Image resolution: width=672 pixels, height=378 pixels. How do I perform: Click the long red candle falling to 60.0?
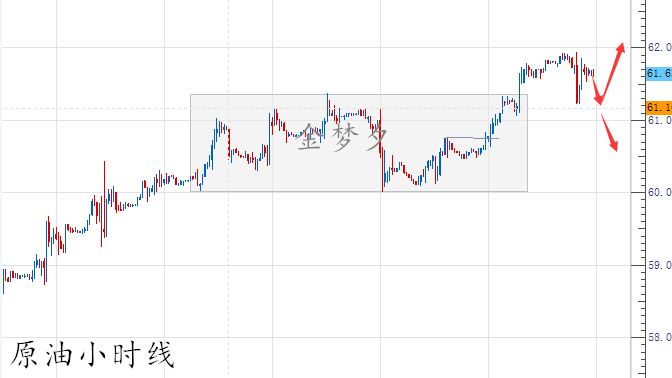381,150
